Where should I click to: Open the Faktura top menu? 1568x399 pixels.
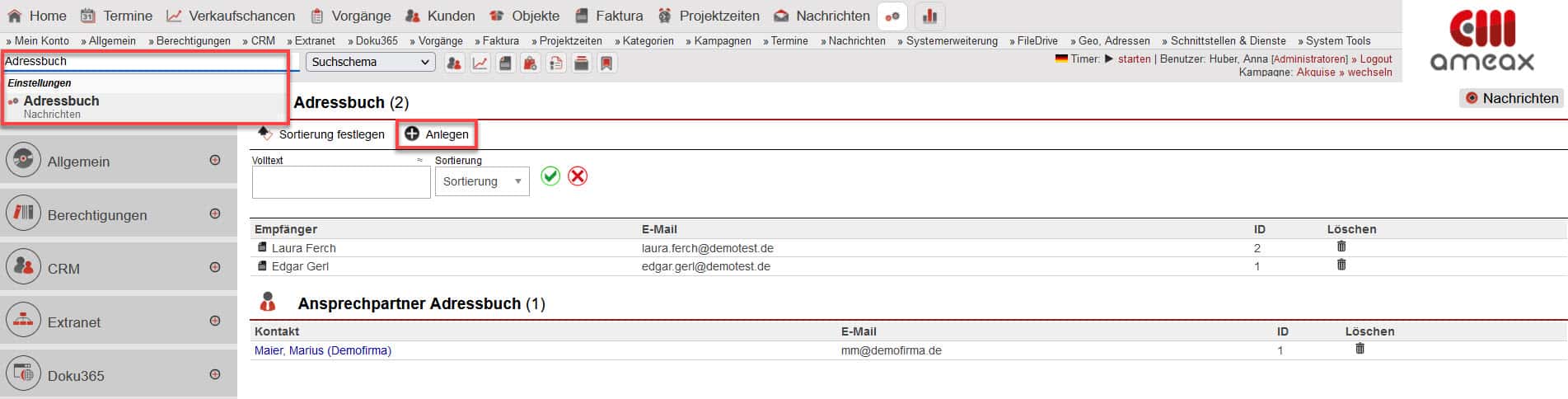click(x=609, y=16)
